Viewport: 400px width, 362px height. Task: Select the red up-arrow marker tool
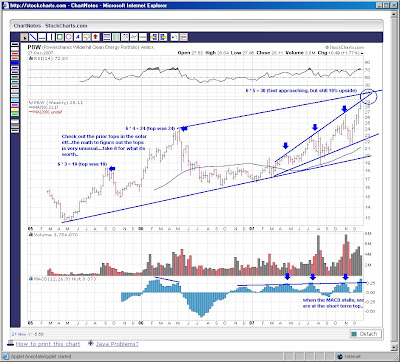[95, 37]
